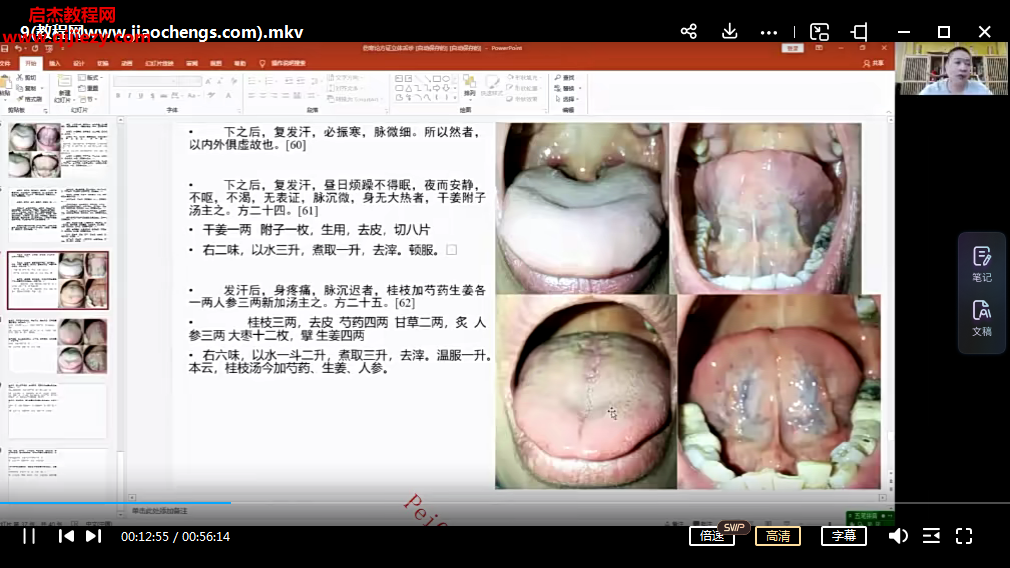
Task: Insert a 新建幻灯片 new slide
Action: click(64, 89)
